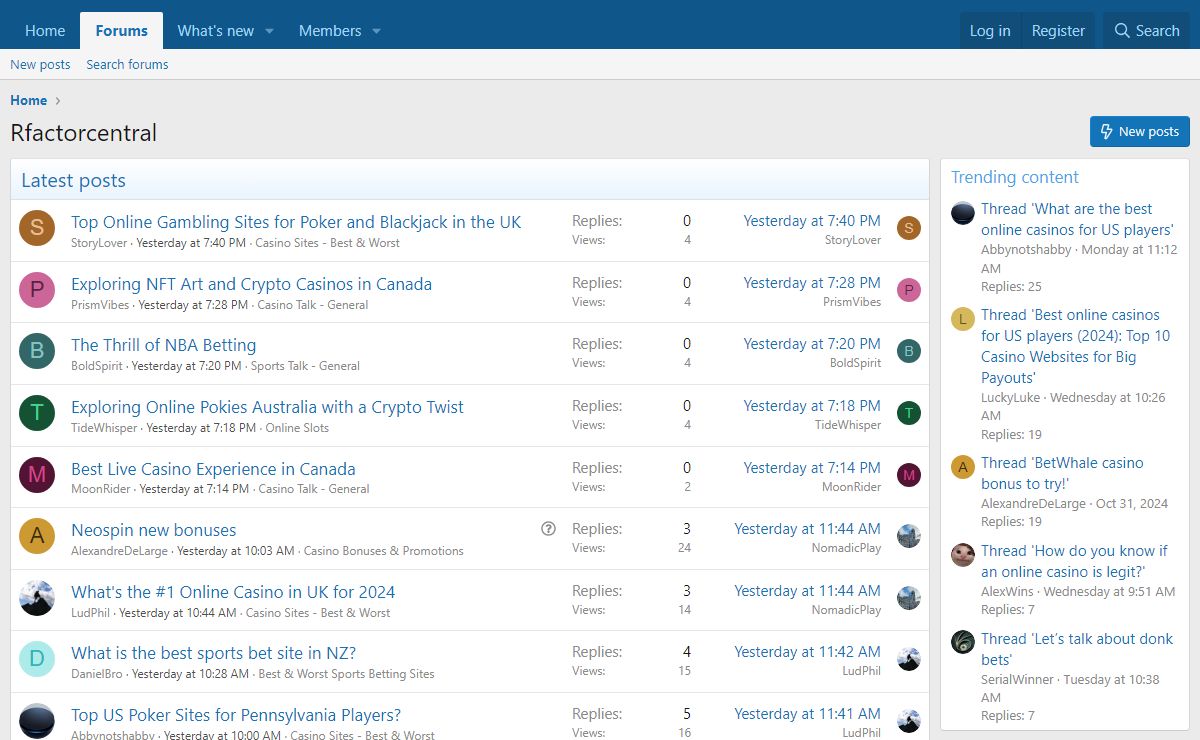1200x740 pixels.
Task: Click small S avatar of last poster StoryLover
Action: pos(909,228)
